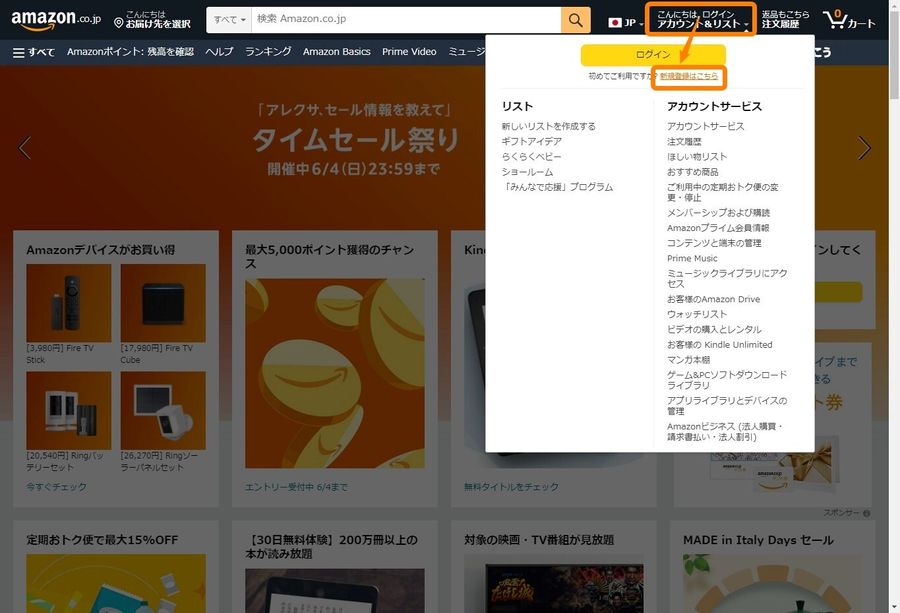Open 返品もこちら 注文履歴
The height and width of the screenshot is (613, 900).
pos(785,20)
